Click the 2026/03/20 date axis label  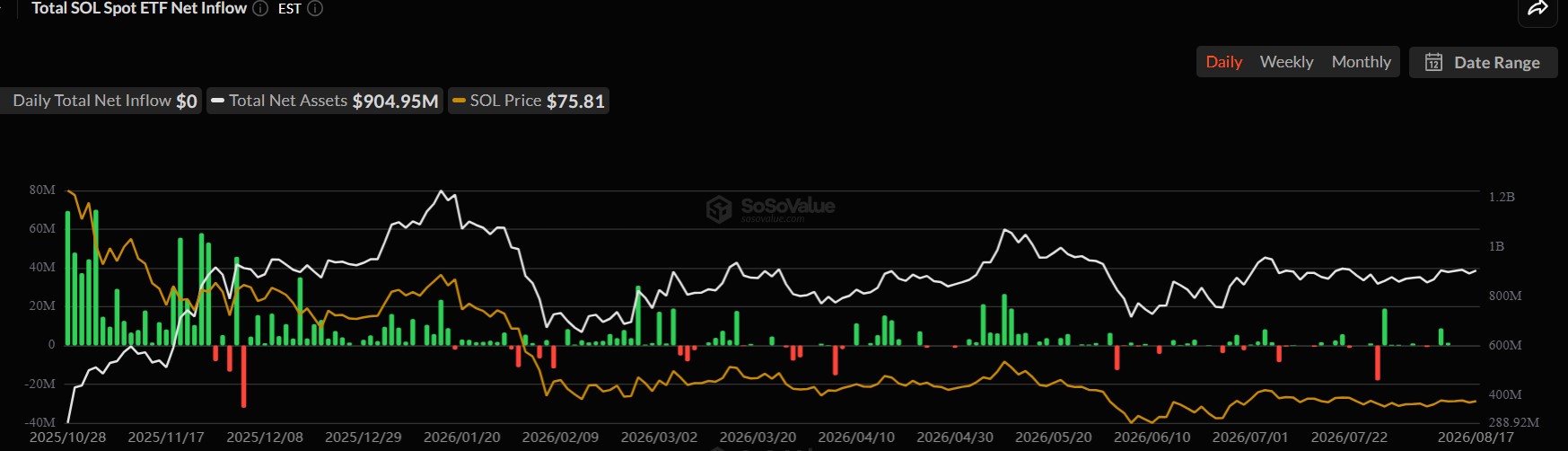click(758, 438)
